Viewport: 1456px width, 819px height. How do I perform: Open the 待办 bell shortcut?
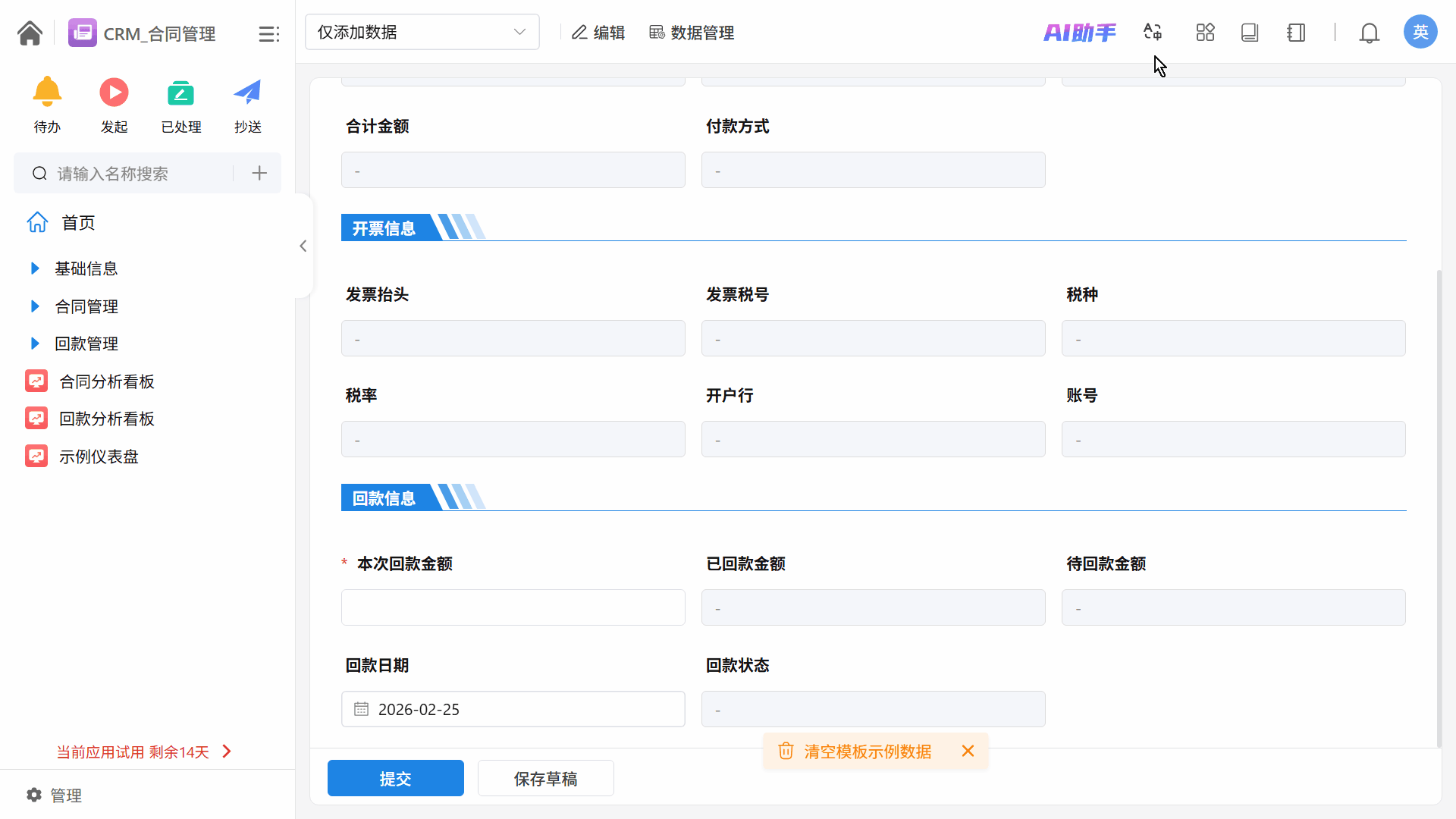coord(47,93)
